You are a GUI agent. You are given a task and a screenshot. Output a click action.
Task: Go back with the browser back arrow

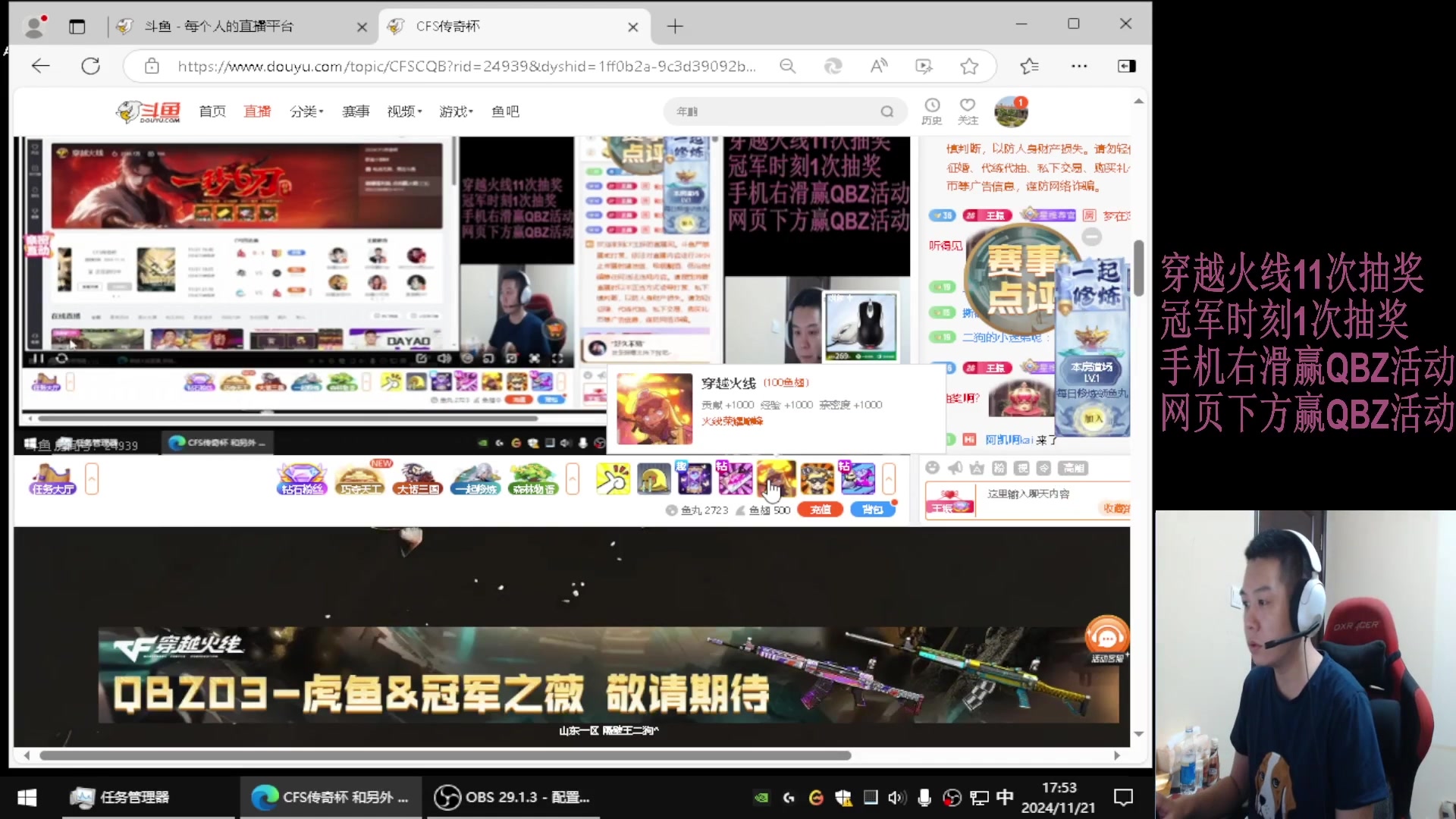[41, 66]
